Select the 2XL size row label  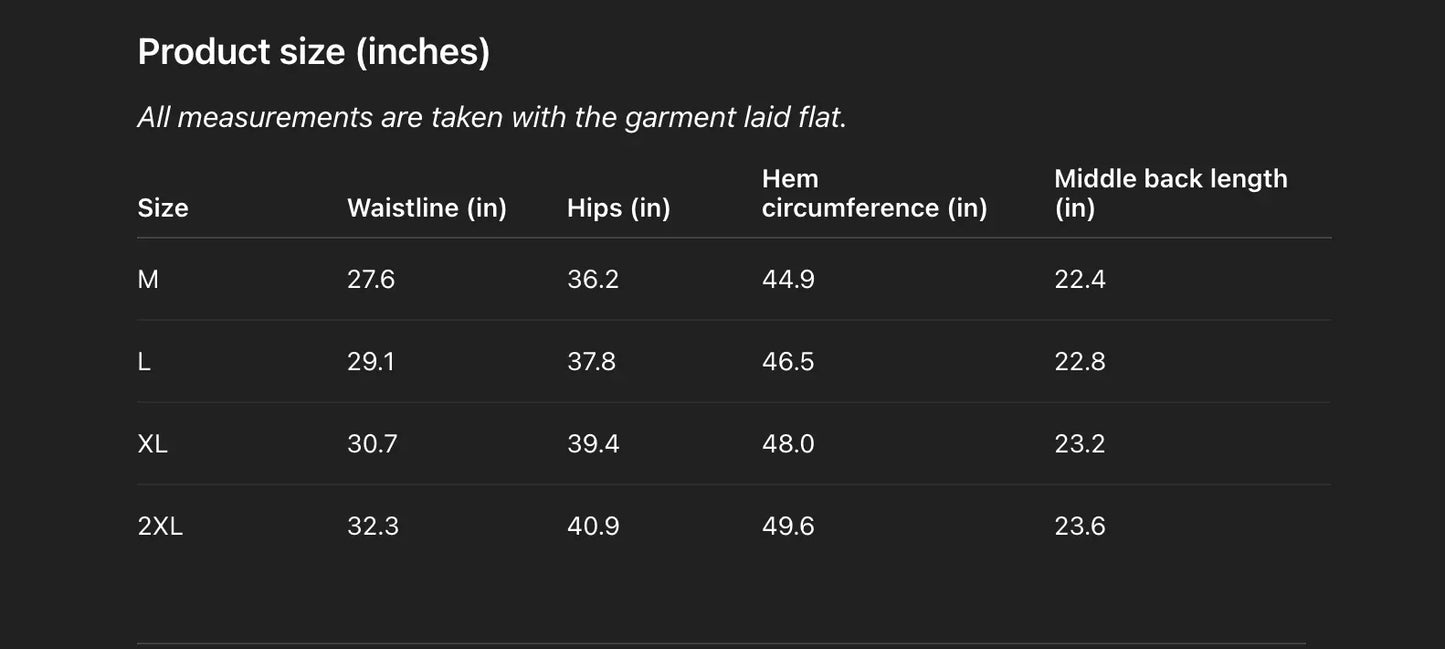[x=160, y=526]
